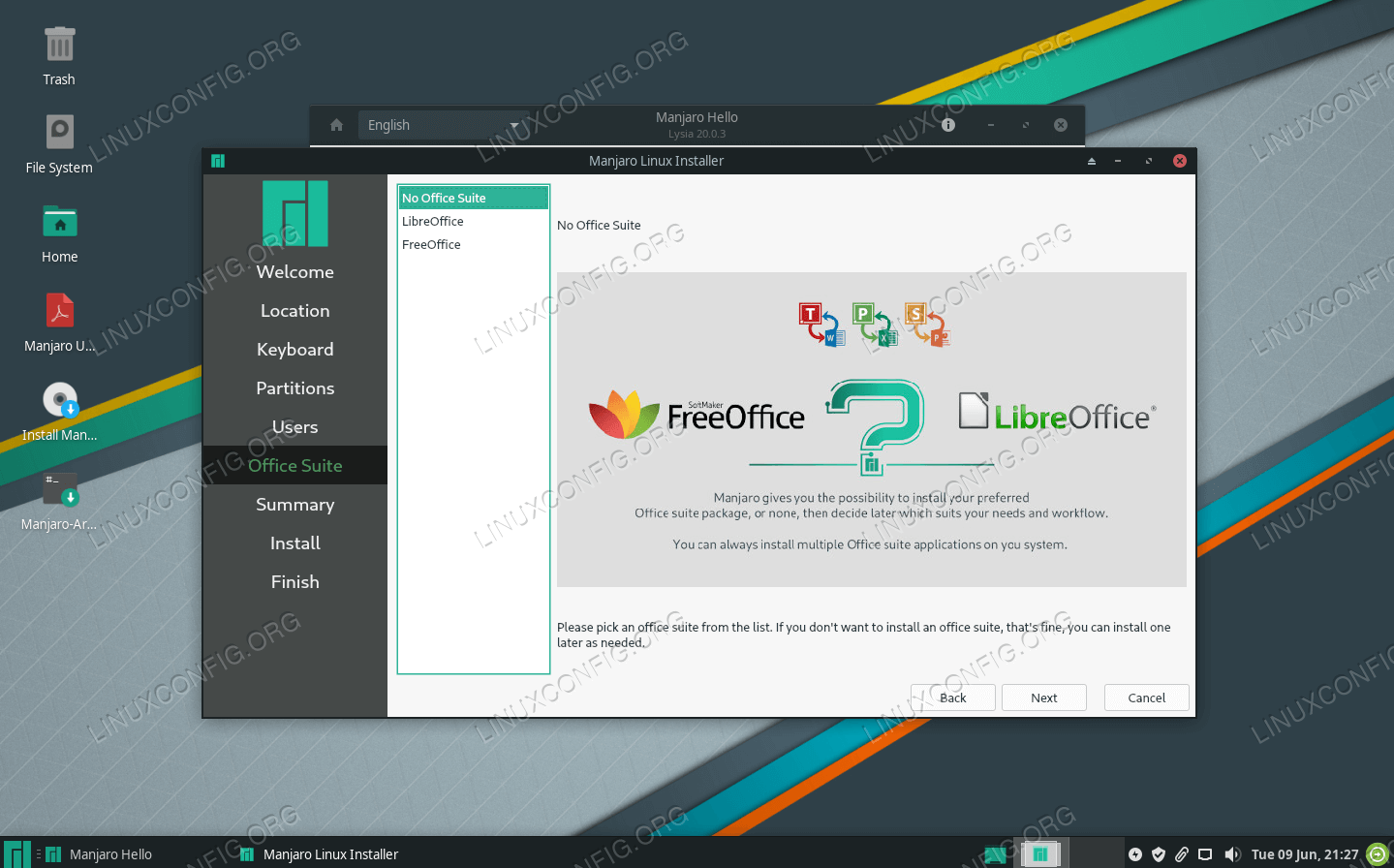Select the active workspace in the pager
The image size is (1394, 868).
(x=1039, y=853)
